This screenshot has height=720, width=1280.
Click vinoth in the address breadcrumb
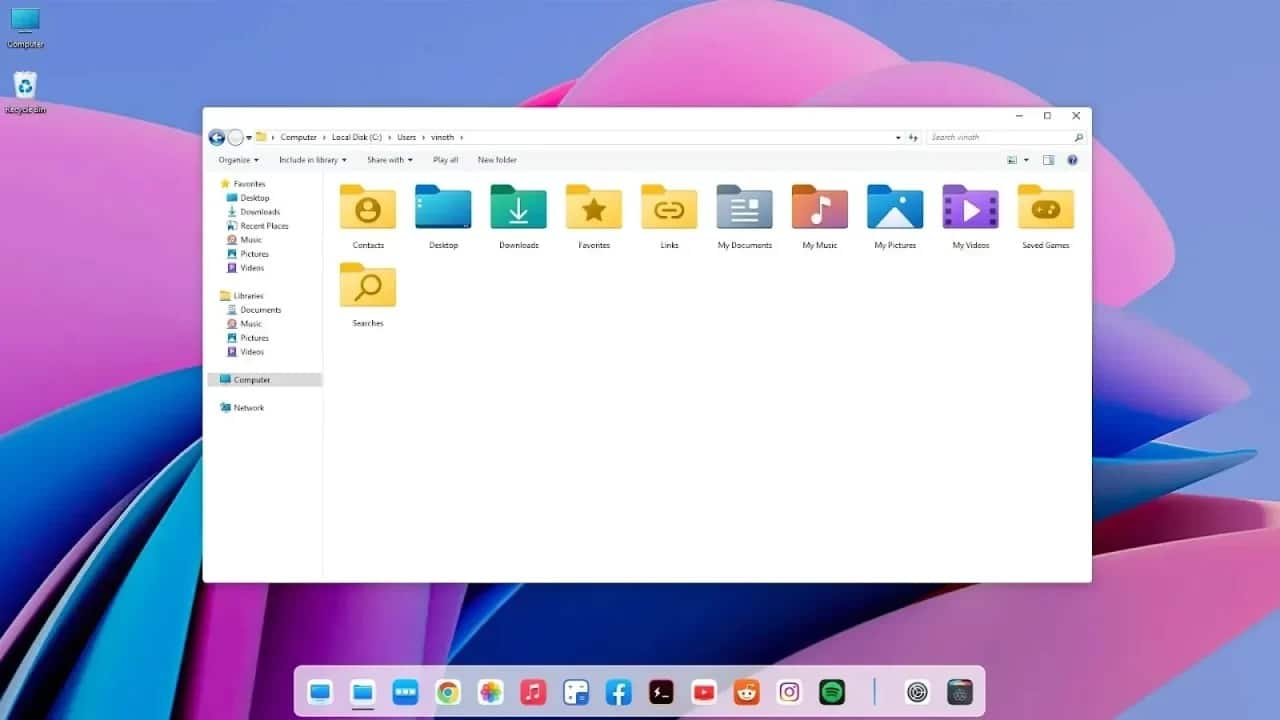pos(442,138)
